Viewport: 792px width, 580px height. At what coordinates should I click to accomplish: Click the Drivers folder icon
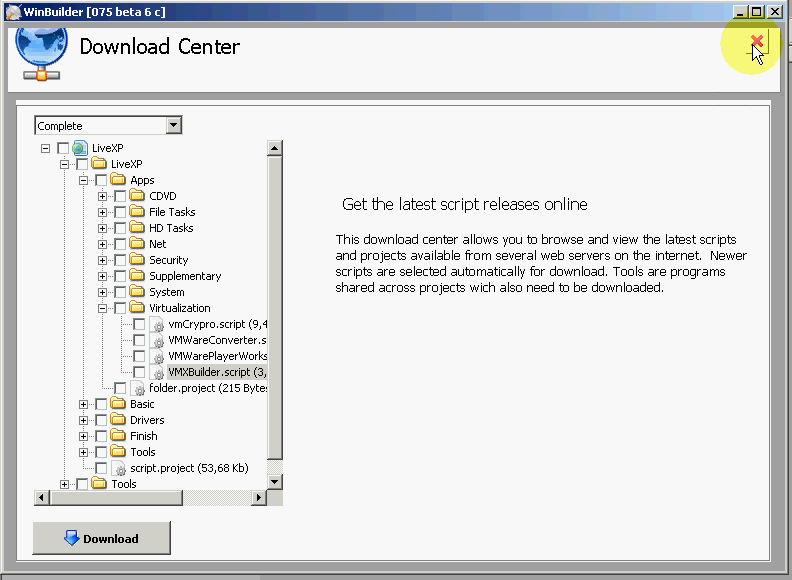point(118,420)
